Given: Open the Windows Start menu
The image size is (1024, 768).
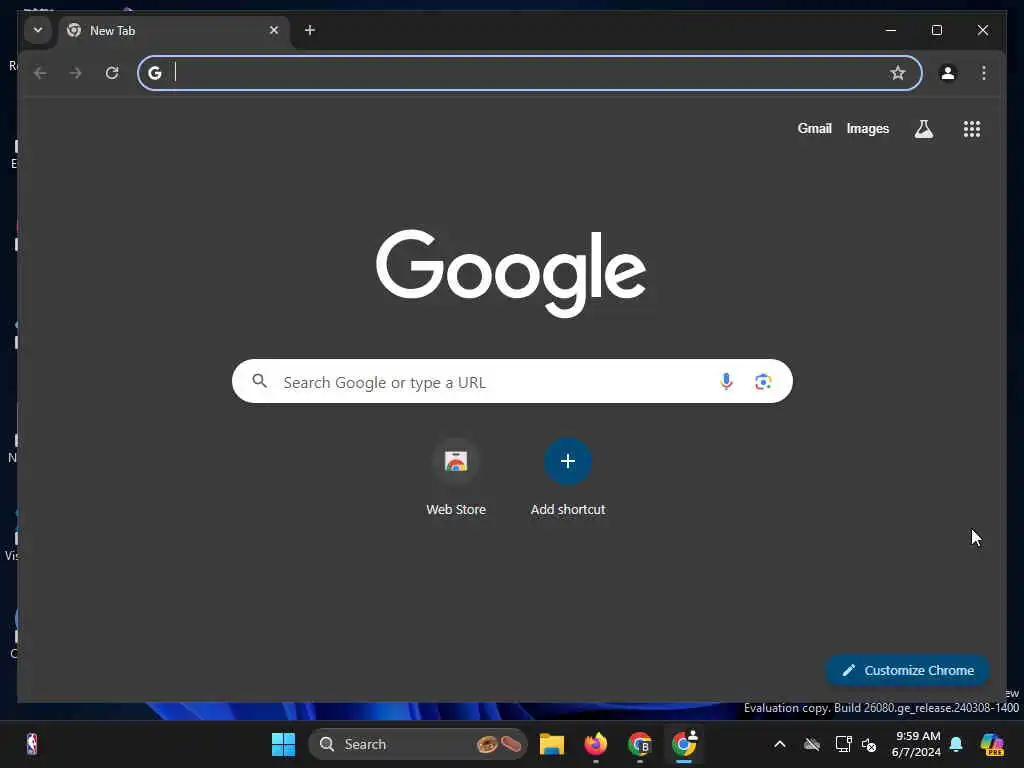Looking at the screenshot, I should [283, 744].
